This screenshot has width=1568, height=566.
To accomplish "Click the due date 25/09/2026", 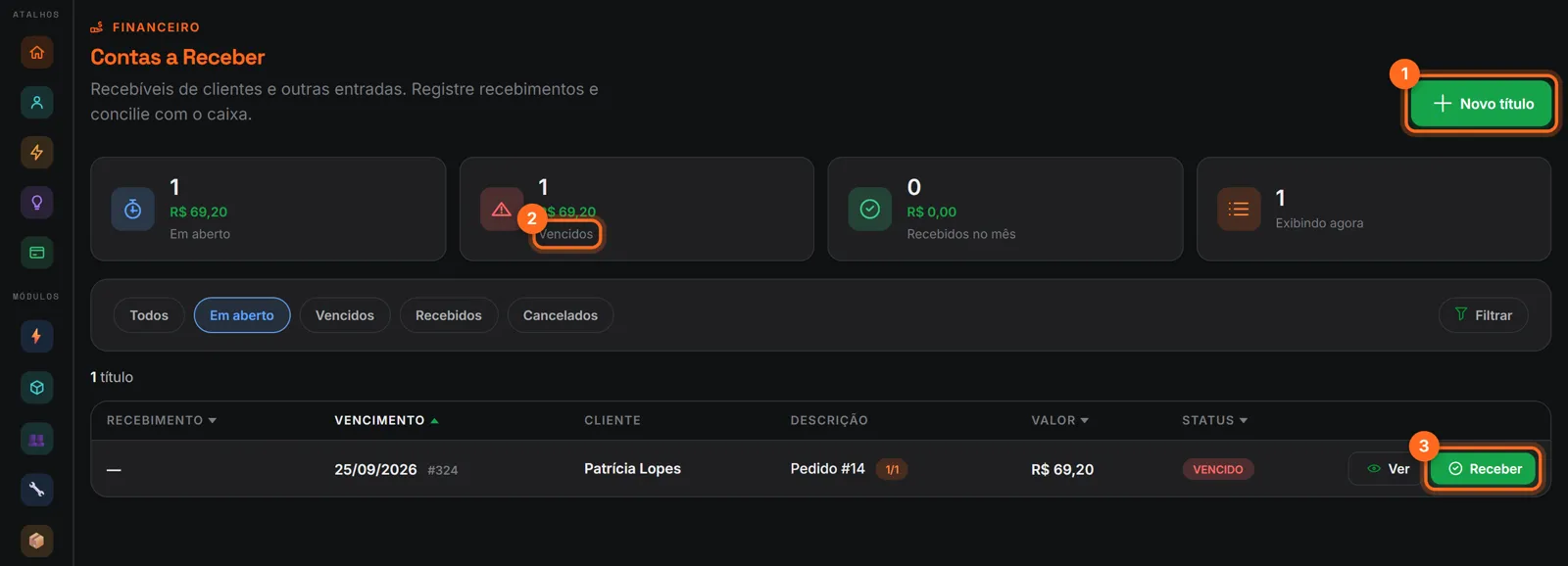I will [375, 470].
